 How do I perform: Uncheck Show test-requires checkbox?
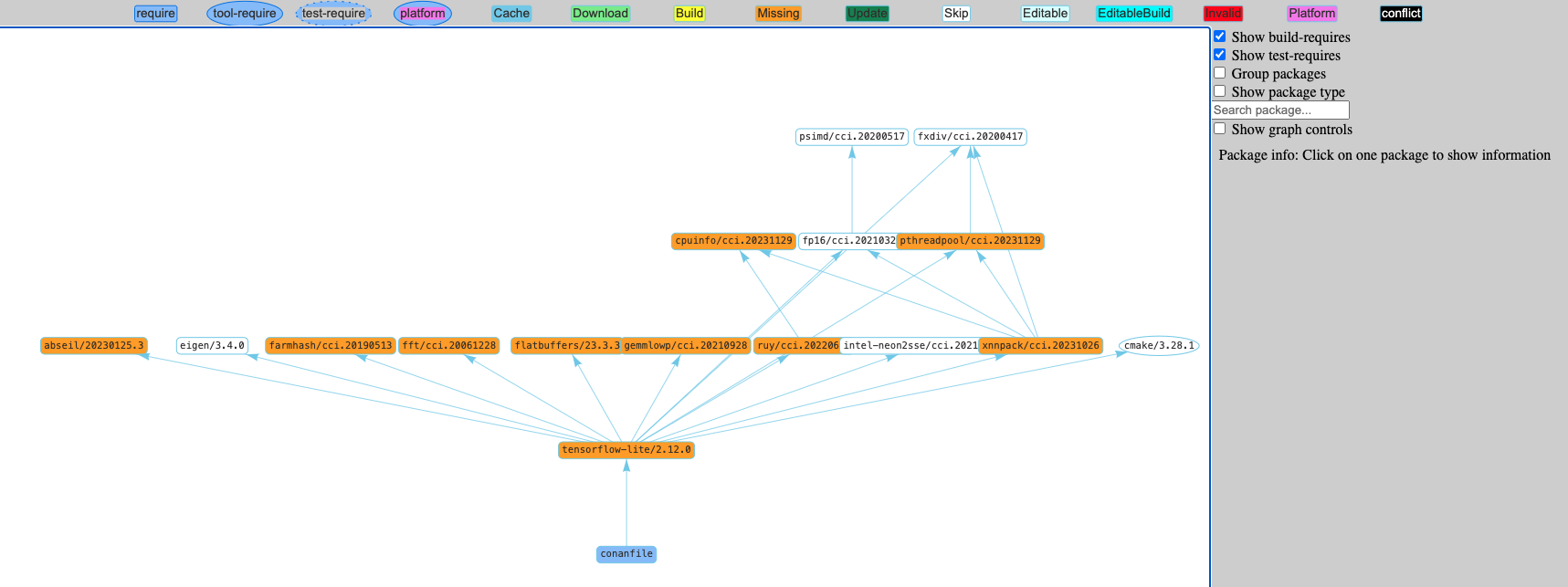tap(1220, 55)
